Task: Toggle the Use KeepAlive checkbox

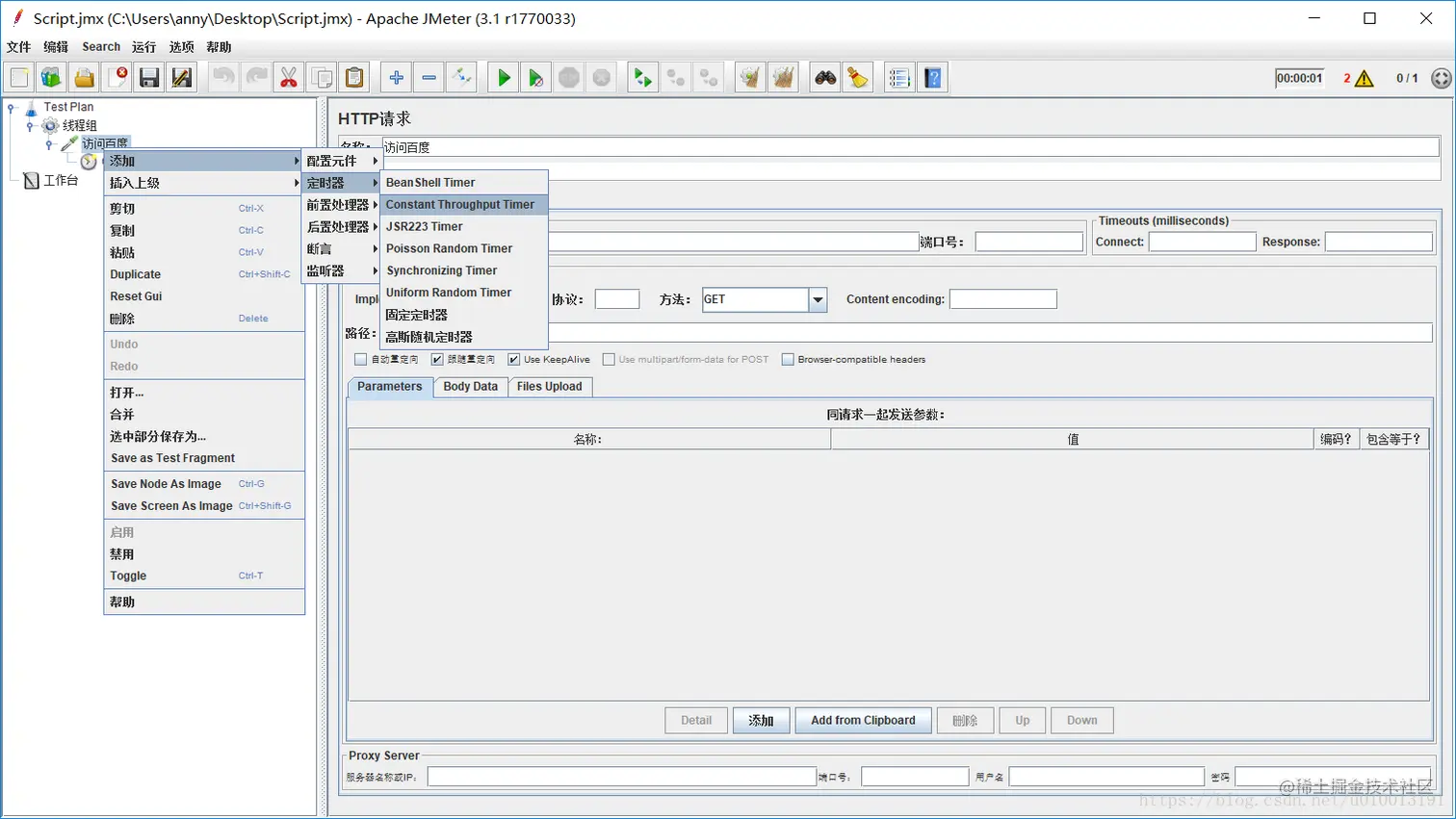Action: pyautogui.click(x=514, y=359)
